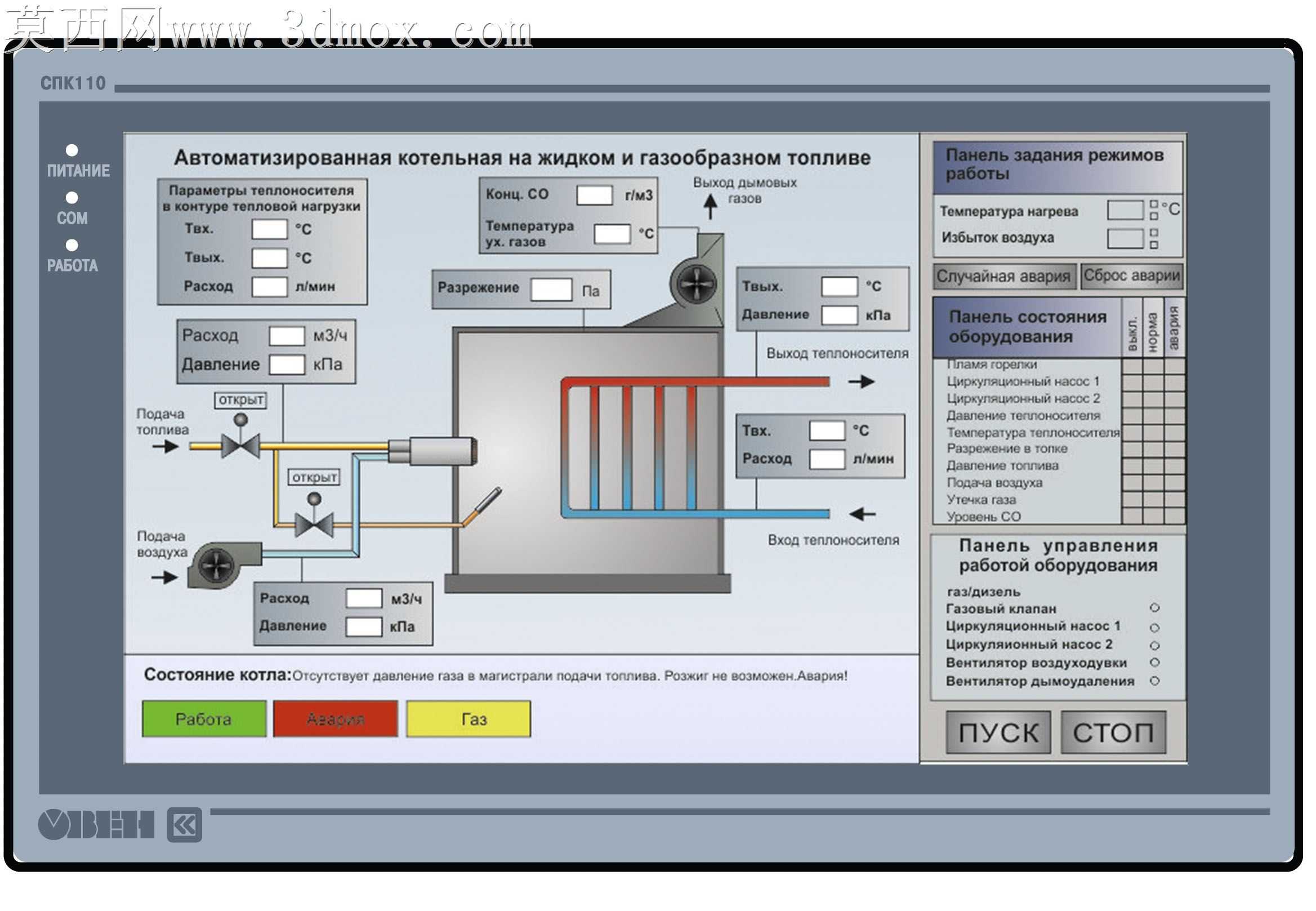Click the Температура ух. газов value field

coord(612,234)
